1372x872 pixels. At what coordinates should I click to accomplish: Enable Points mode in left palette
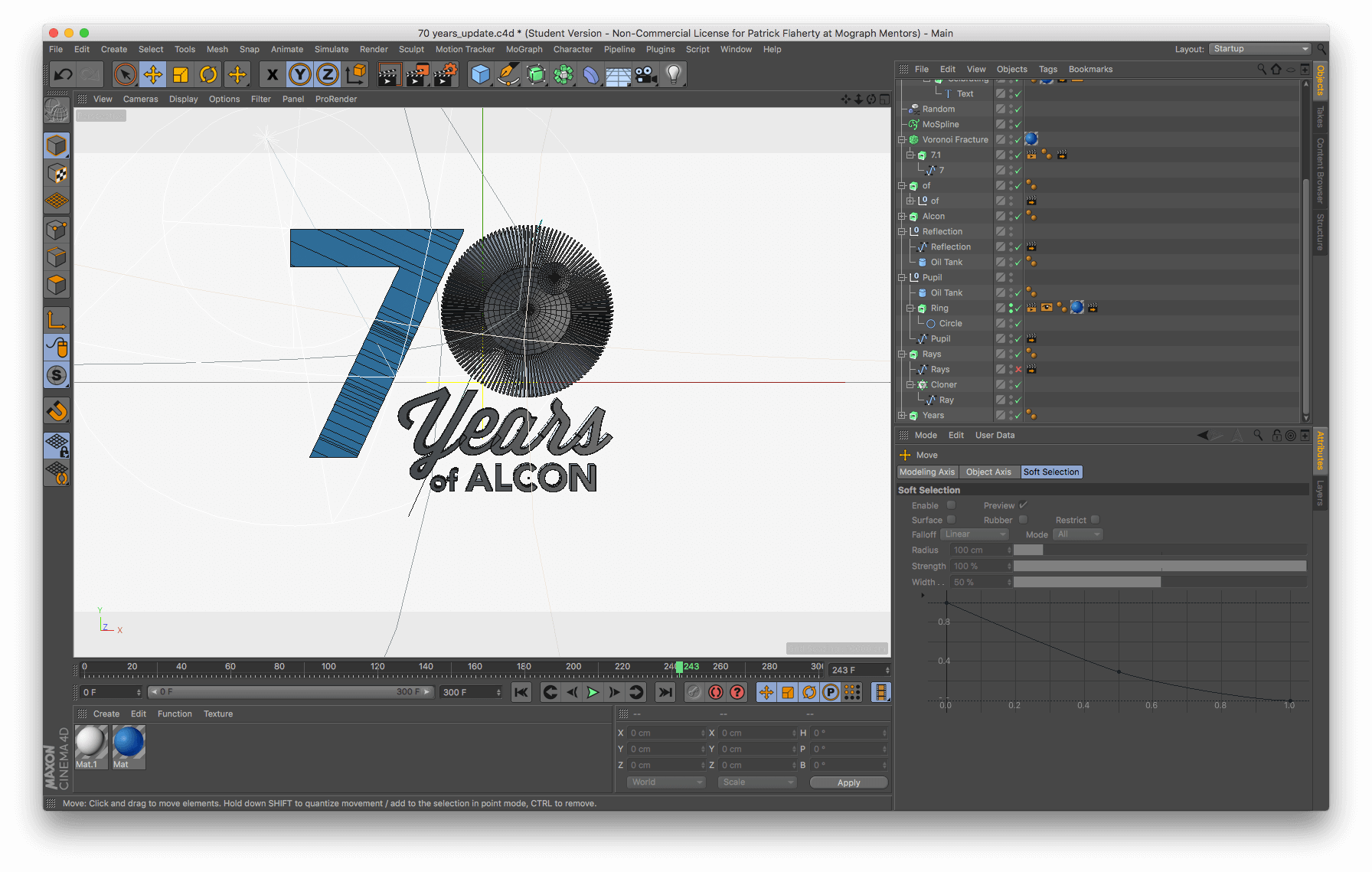click(57, 230)
